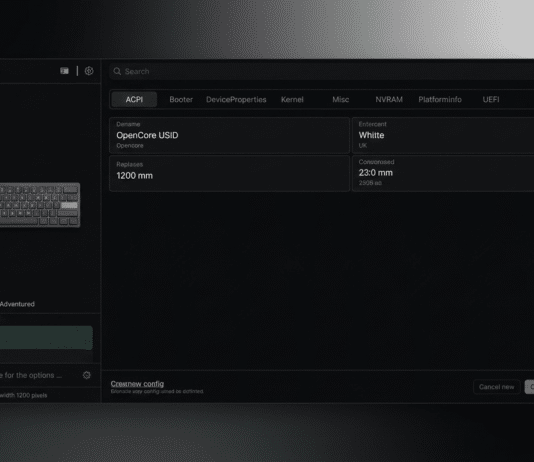
Task: Focus the Search input field
Action: [321, 71]
